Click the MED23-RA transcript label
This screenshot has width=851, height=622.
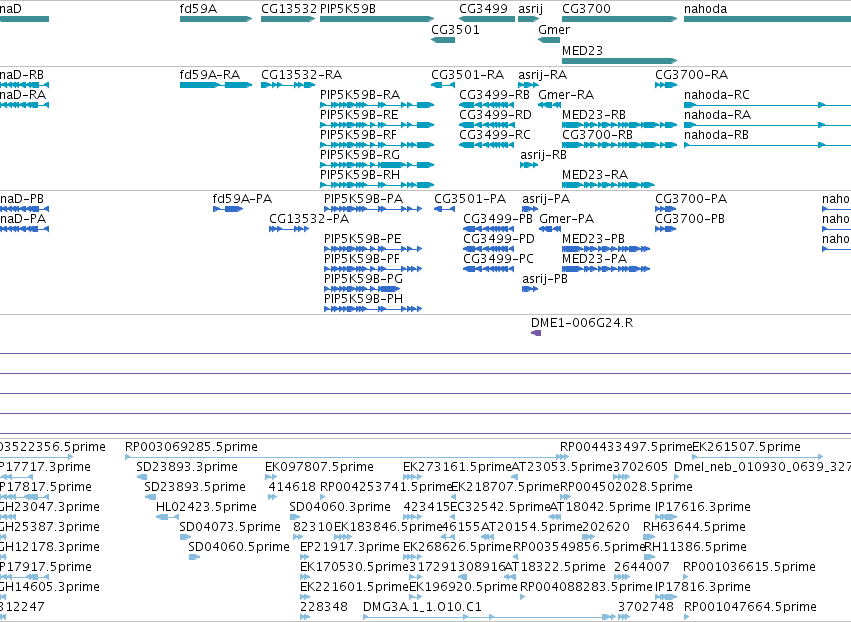pos(595,175)
